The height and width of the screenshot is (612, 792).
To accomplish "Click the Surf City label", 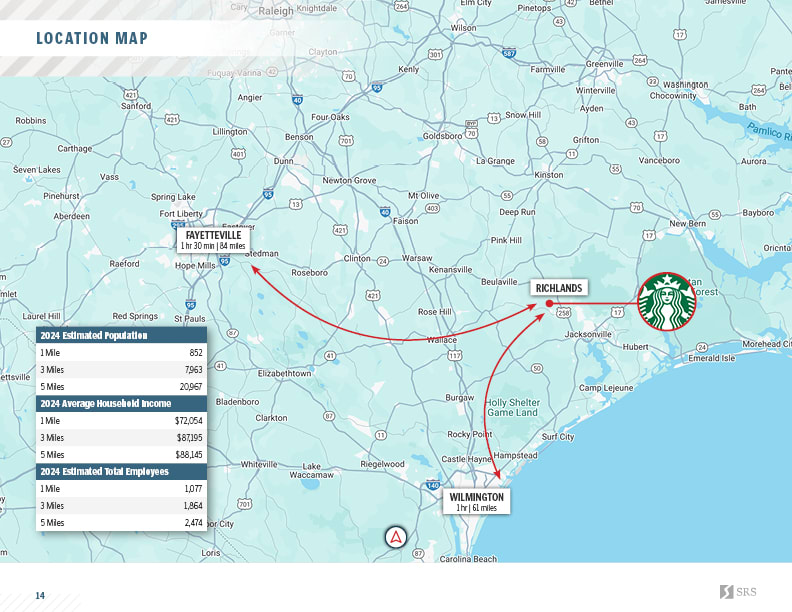I will (558, 437).
